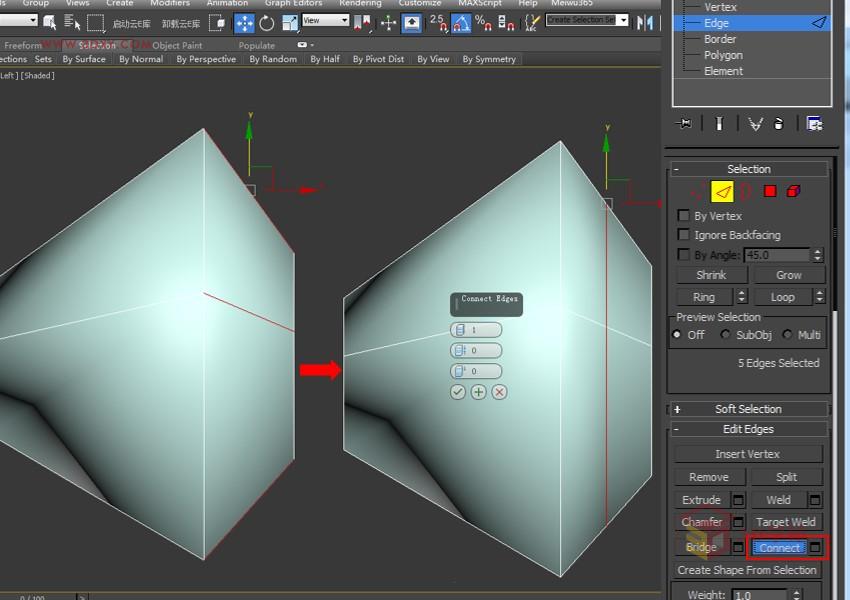Click the Target Weld button
This screenshot has height=600, width=850.
click(786, 521)
